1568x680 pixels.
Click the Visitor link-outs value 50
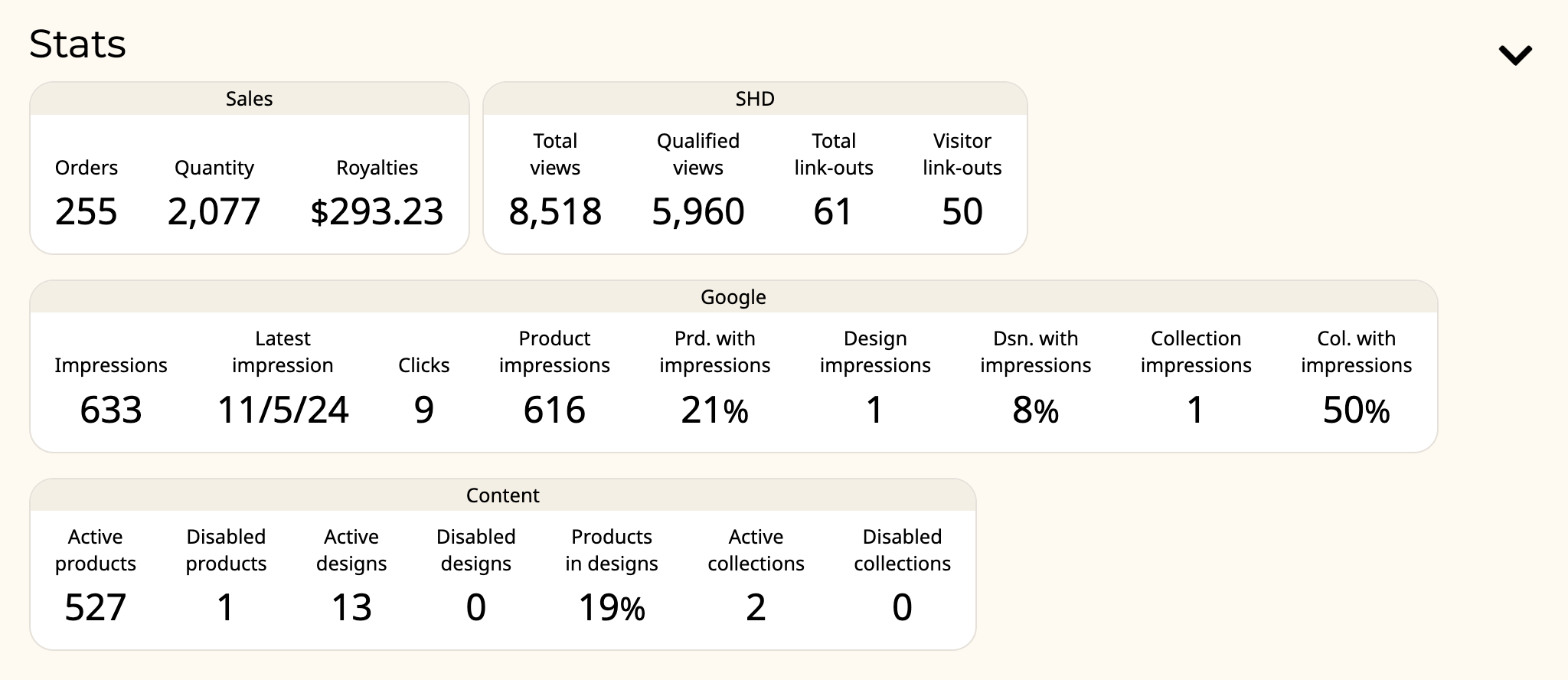[x=962, y=212]
